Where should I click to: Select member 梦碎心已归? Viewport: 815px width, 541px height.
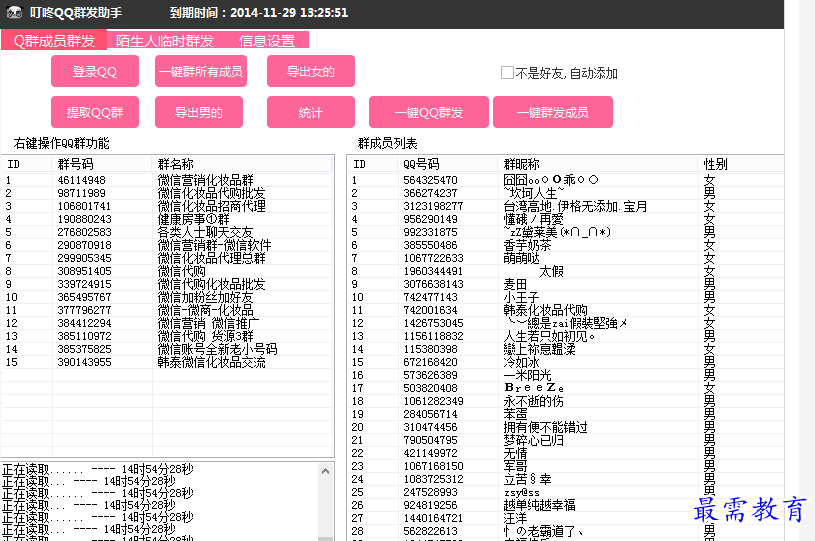tap(533, 440)
